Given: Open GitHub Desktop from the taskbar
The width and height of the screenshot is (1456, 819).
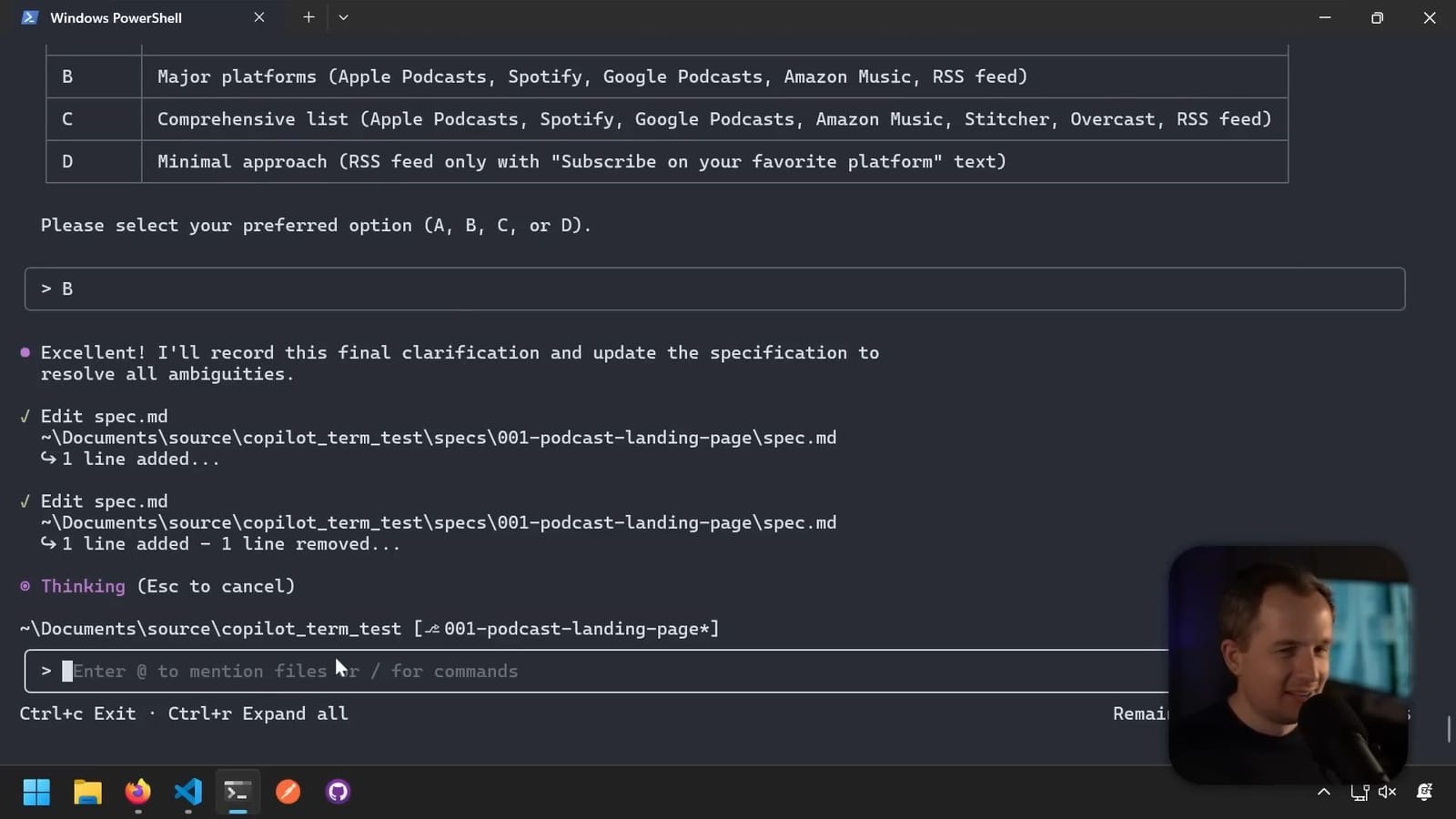Looking at the screenshot, I should click(337, 792).
